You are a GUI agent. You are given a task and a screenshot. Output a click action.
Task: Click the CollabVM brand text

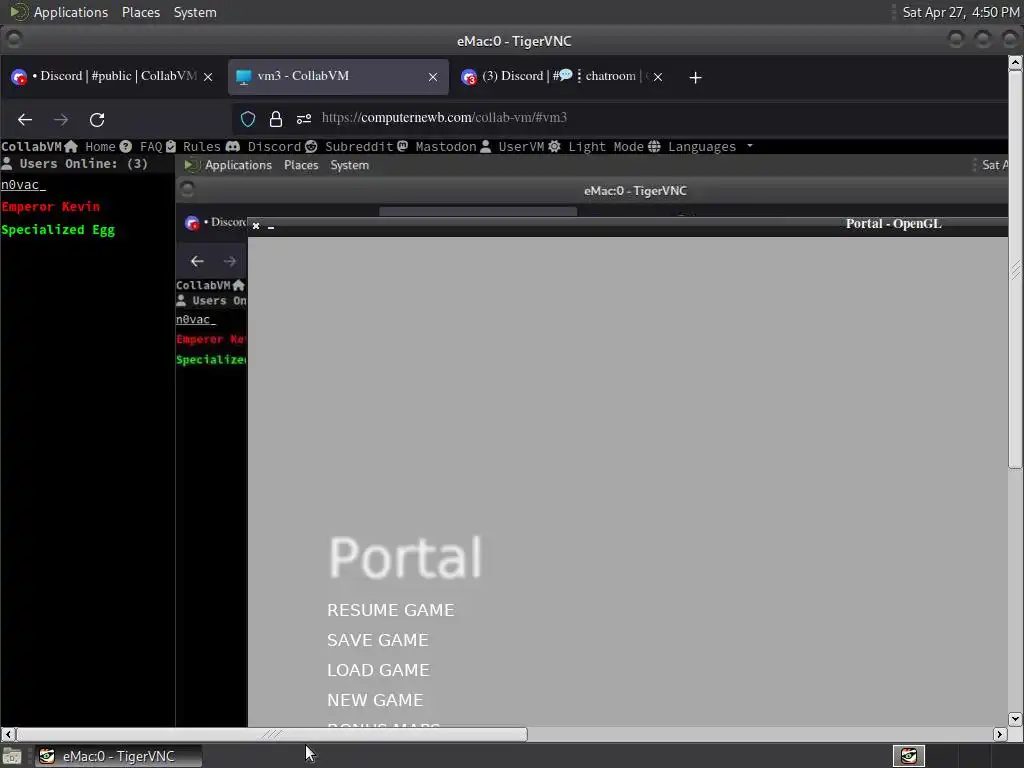click(x=31, y=146)
